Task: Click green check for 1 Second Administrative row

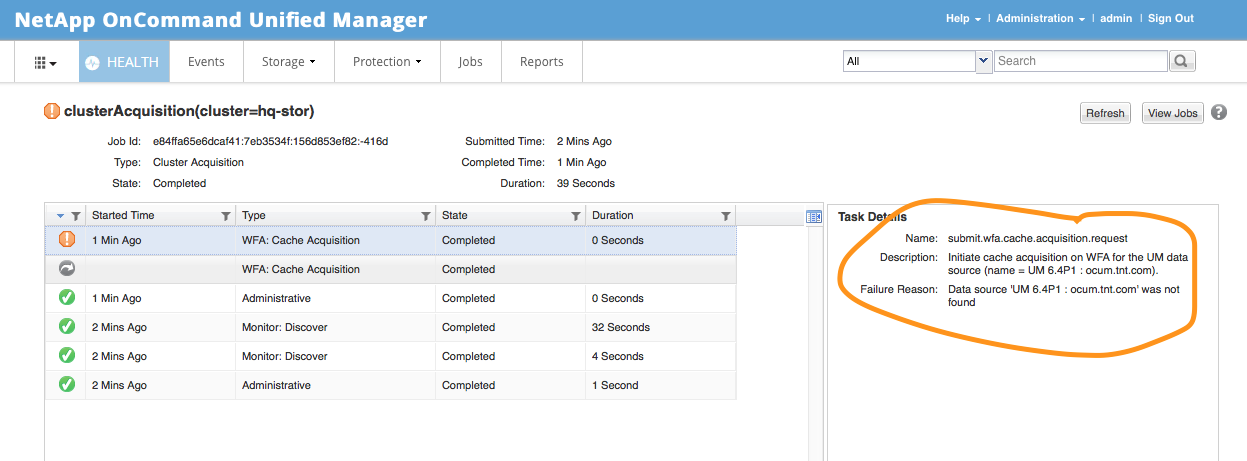Action: [x=67, y=385]
